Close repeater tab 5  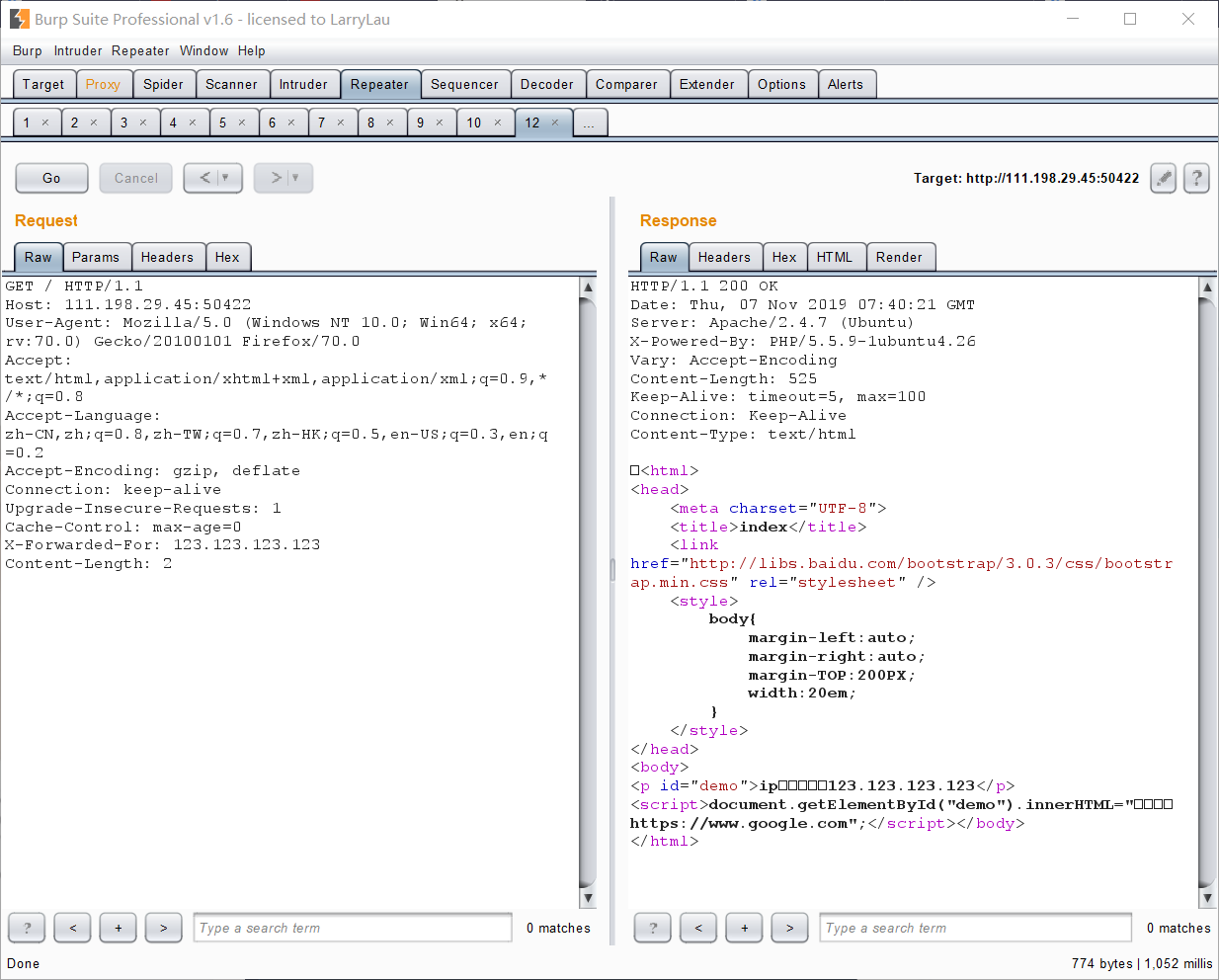pyautogui.click(x=242, y=122)
